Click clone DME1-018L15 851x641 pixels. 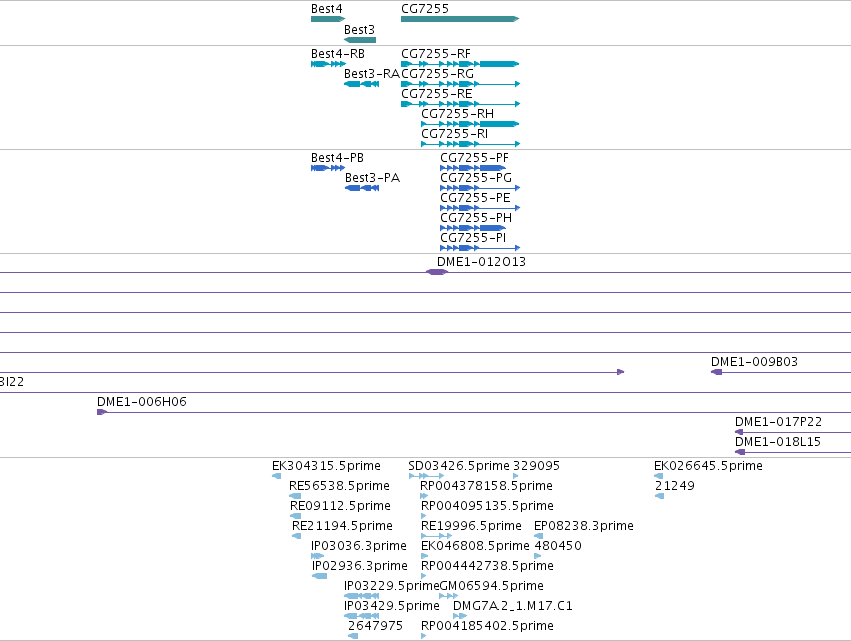click(793, 452)
